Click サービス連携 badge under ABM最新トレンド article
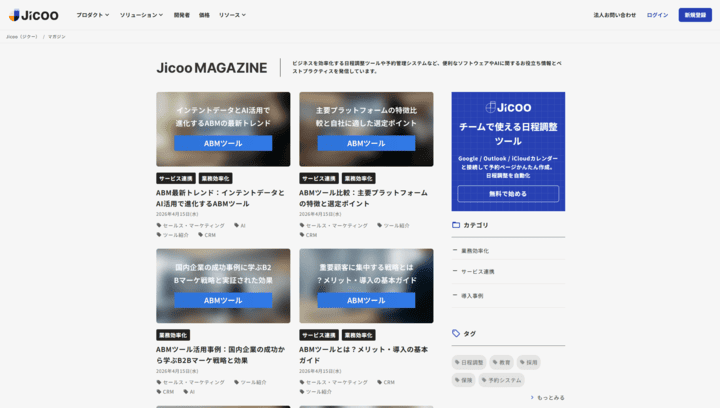This screenshot has height=408, width=720. tap(176, 179)
